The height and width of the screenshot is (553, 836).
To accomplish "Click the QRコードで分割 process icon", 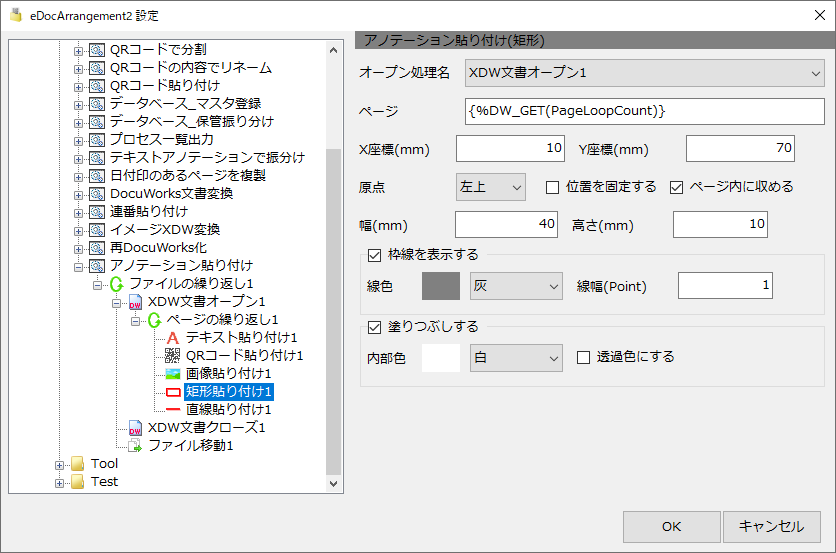I will coord(97,50).
